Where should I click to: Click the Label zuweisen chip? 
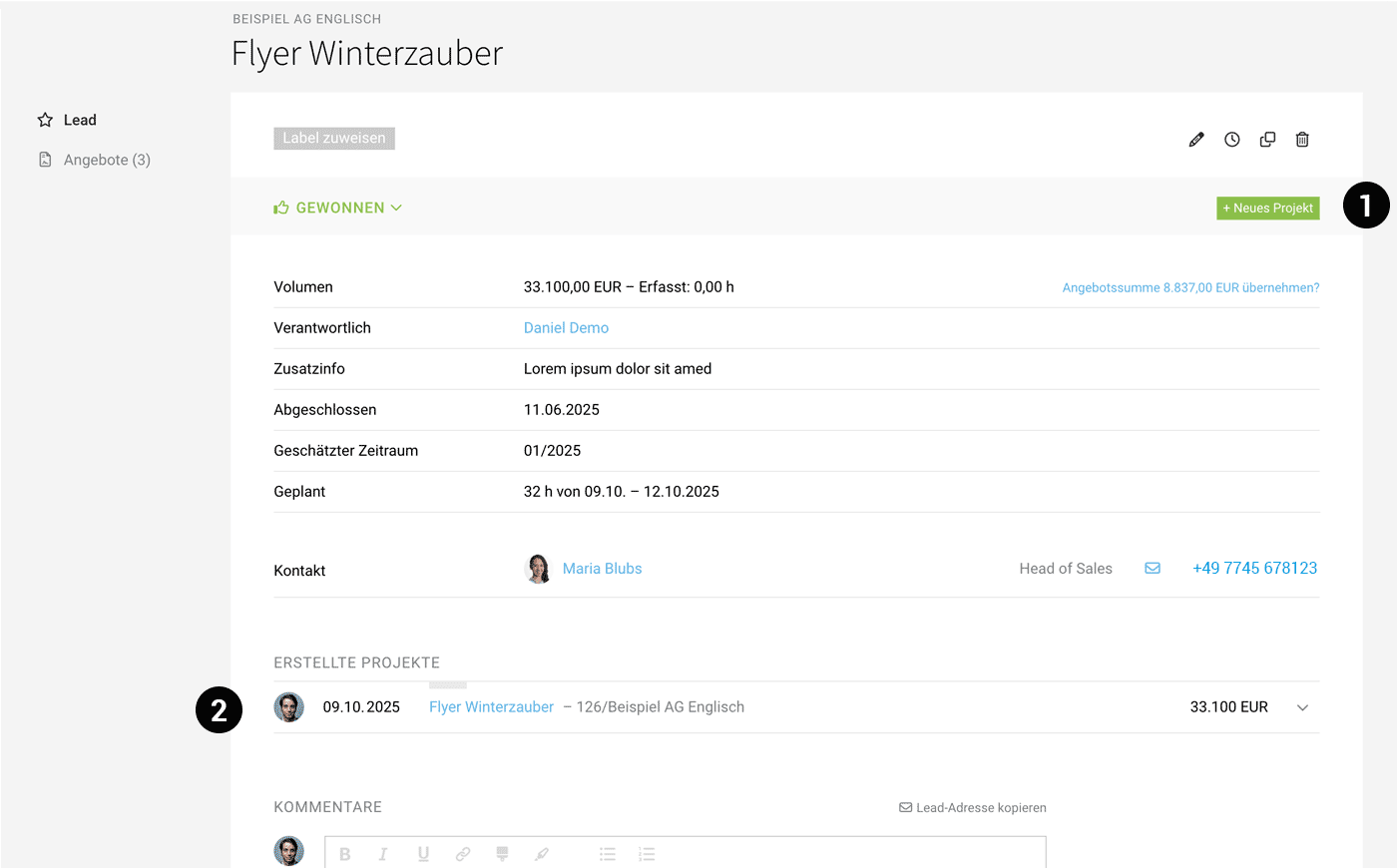333,138
